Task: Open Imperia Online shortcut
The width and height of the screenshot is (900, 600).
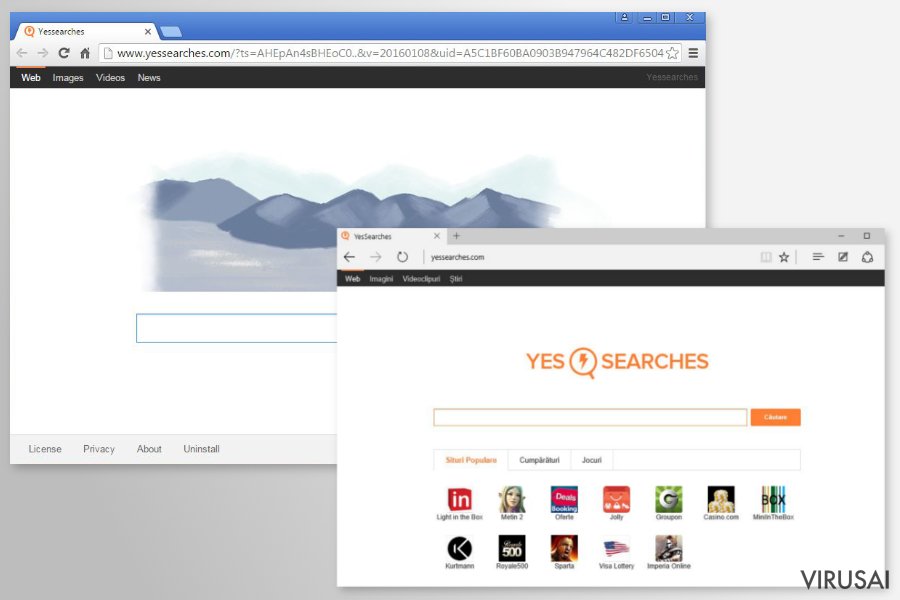Action: pyautogui.click(x=669, y=552)
